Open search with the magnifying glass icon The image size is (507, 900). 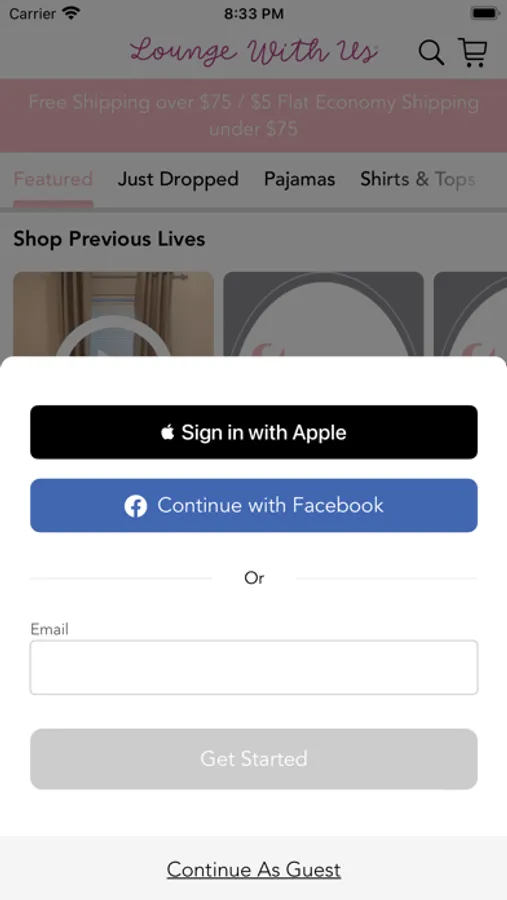[431, 53]
